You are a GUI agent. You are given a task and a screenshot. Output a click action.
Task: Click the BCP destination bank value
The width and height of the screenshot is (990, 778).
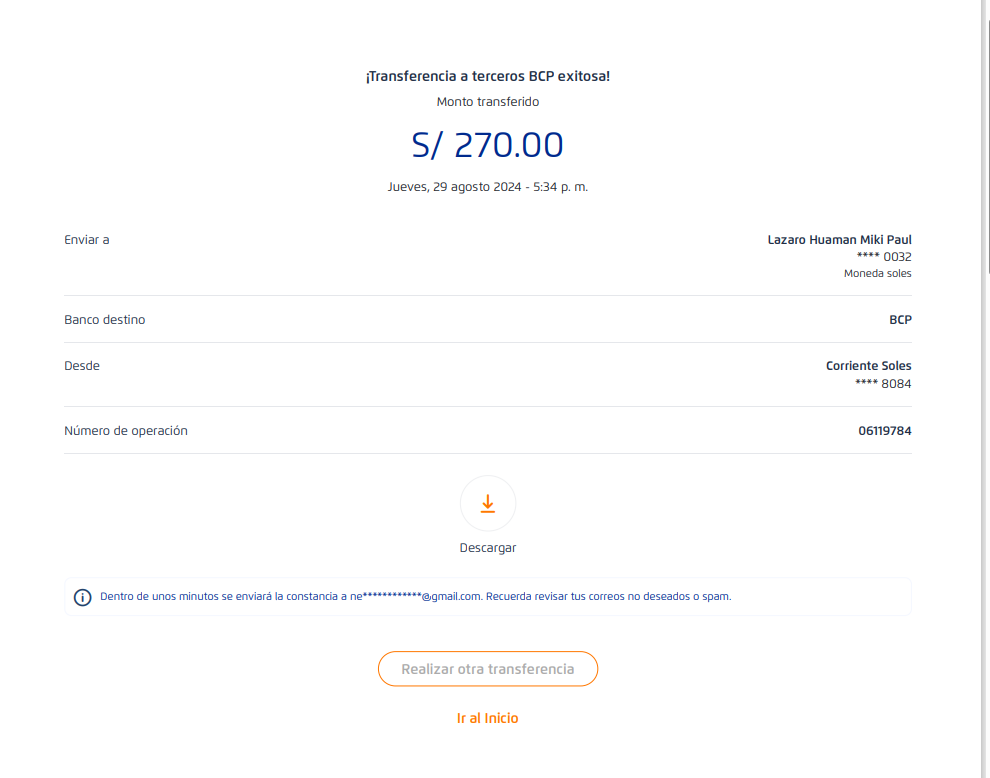tap(900, 320)
